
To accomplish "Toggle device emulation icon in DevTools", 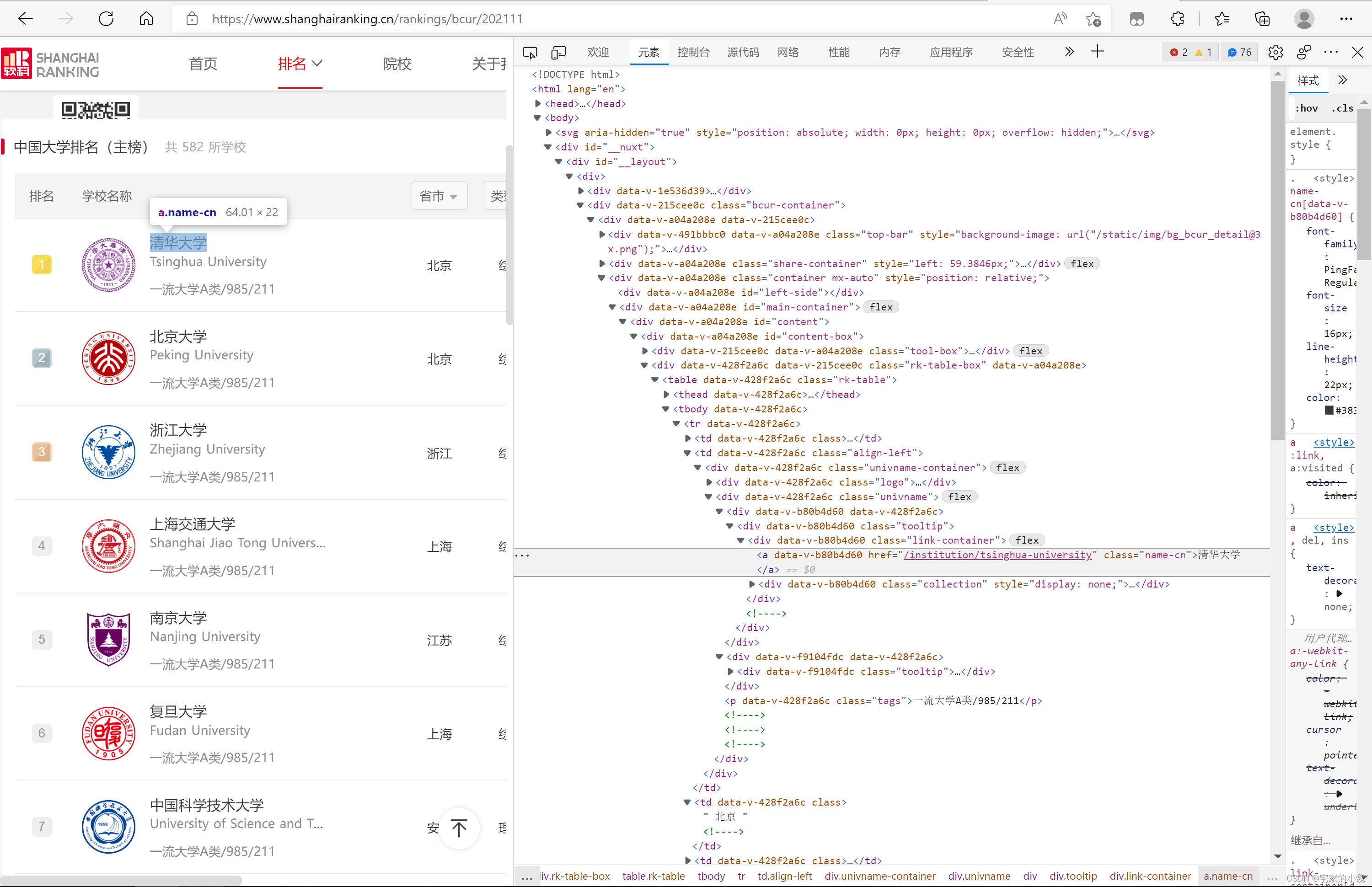I will (x=558, y=53).
